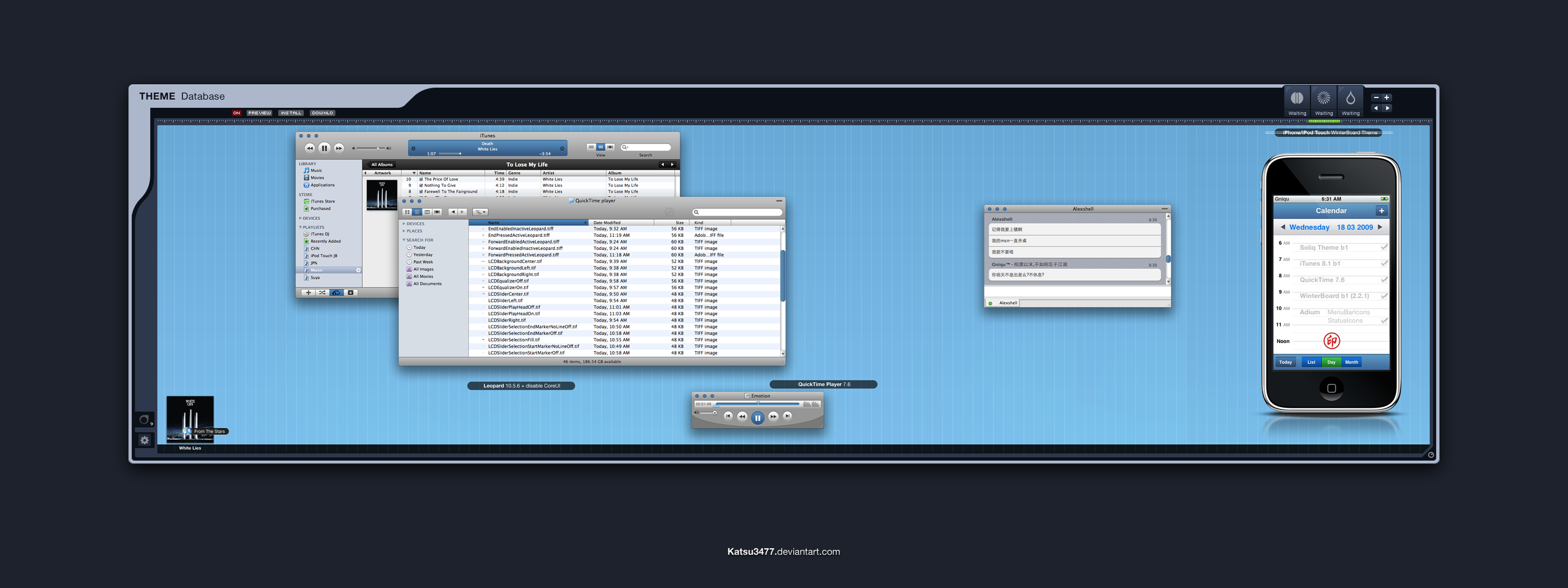Switch Finder to Cover Flow view
This screenshot has height=588, width=1568.
click(x=437, y=212)
